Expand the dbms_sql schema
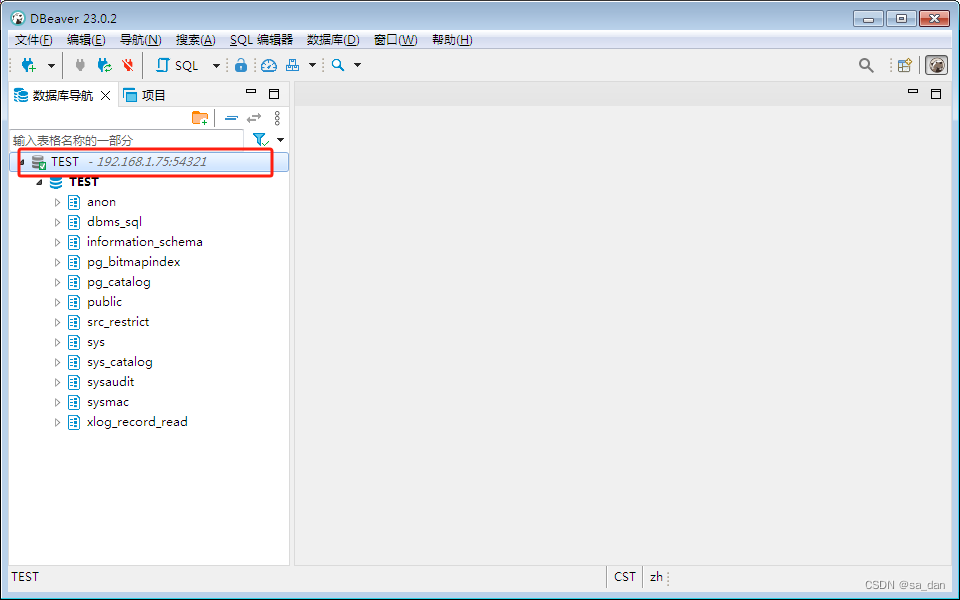The width and height of the screenshot is (960, 600). (x=58, y=222)
